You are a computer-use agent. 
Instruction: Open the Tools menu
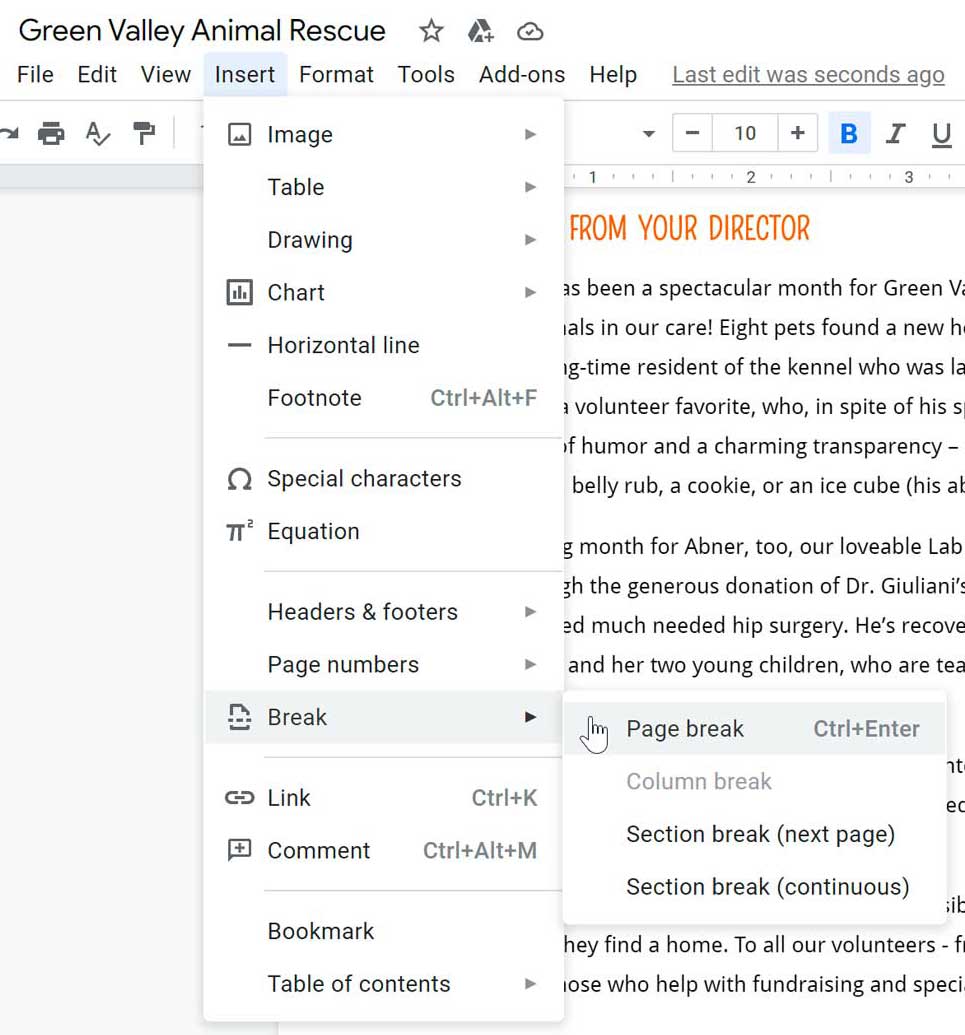426,75
